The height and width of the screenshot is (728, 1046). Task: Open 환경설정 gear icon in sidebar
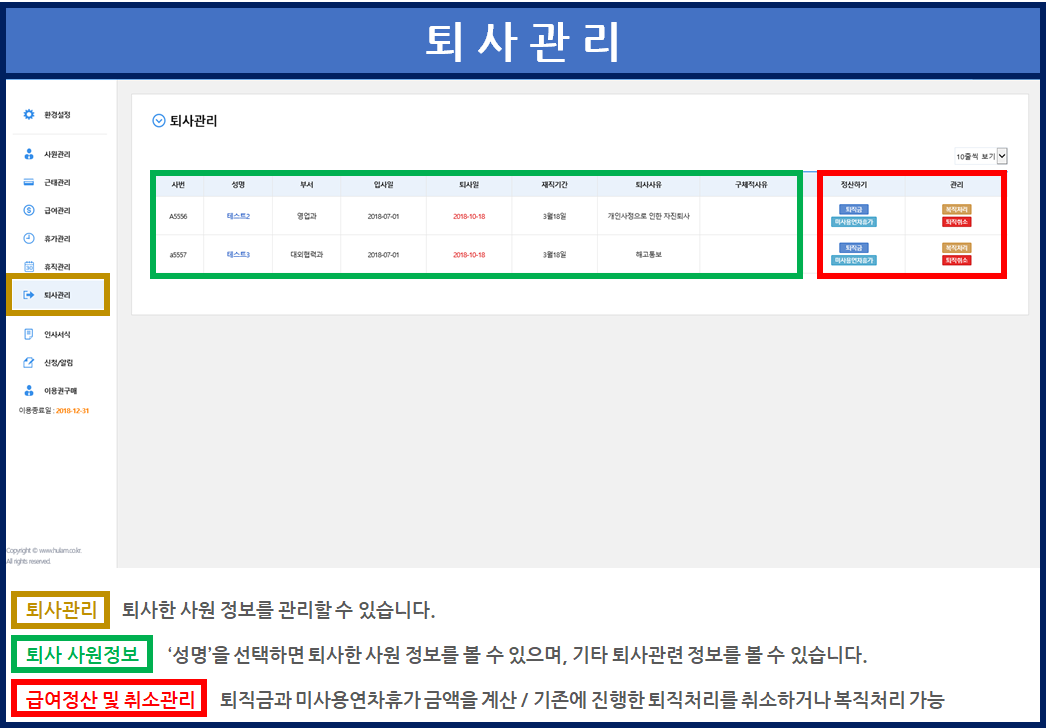29,115
